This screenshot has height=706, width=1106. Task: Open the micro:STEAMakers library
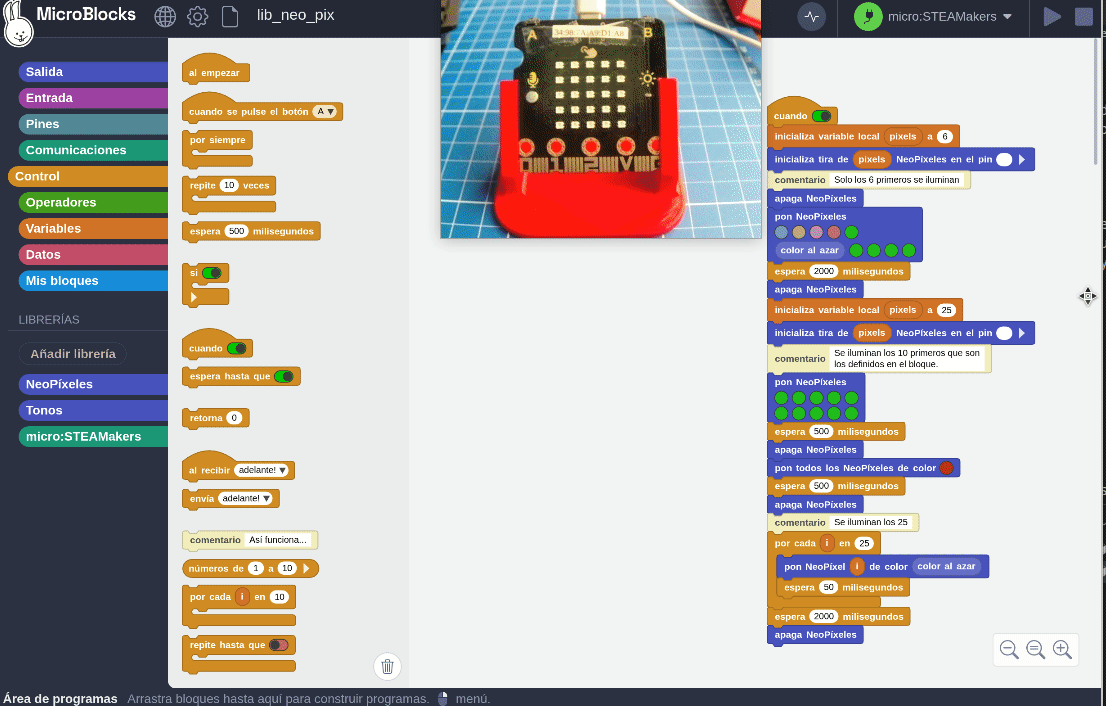(x=93, y=437)
